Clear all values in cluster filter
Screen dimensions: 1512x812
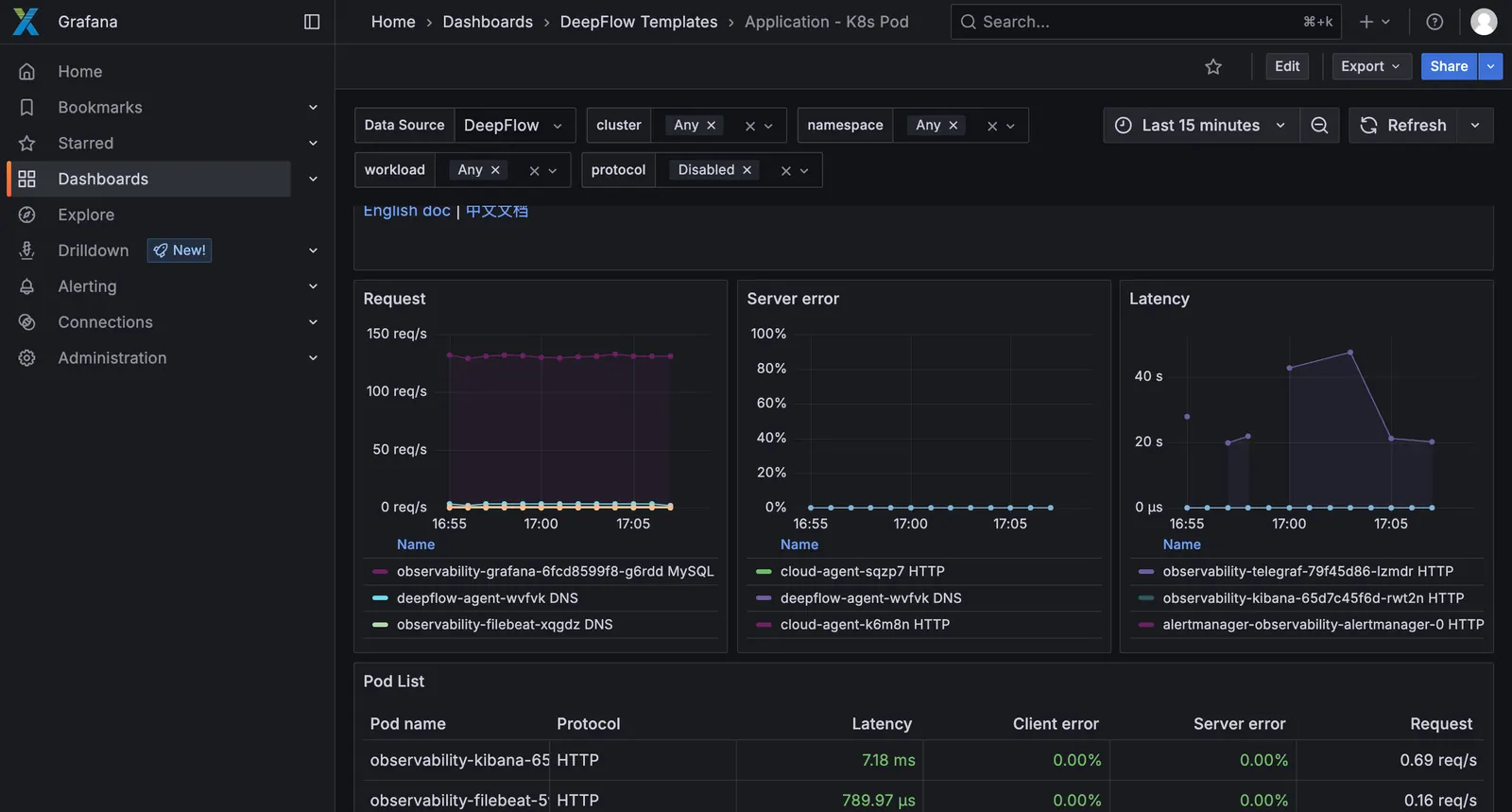(x=749, y=126)
